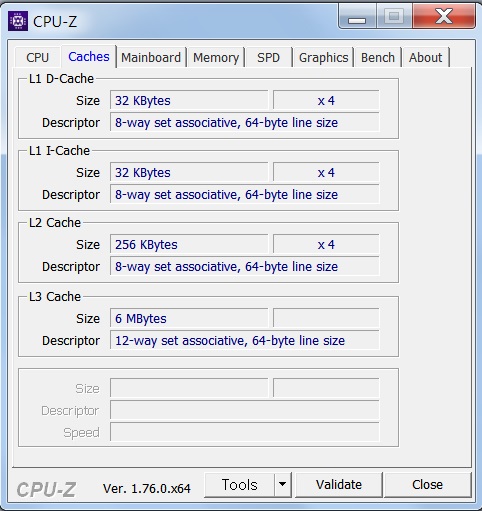Switch to the Graphics tab
The image size is (482, 511).
(323, 57)
